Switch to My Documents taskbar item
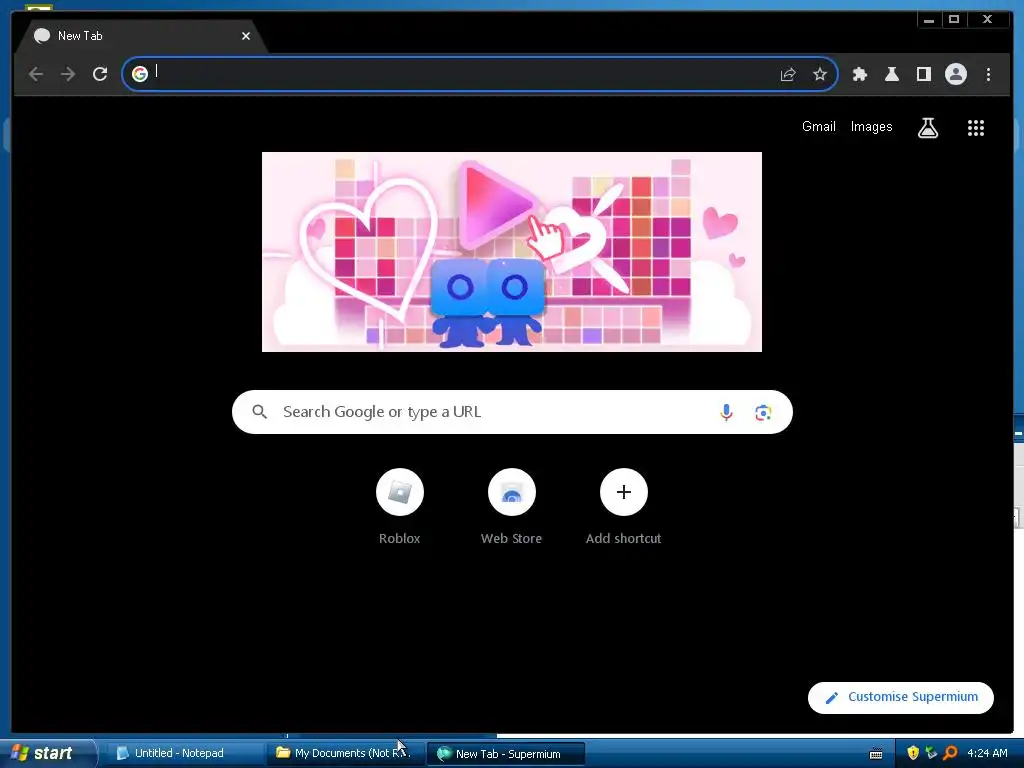This screenshot has width=1024, height=768. pos(345,754)
